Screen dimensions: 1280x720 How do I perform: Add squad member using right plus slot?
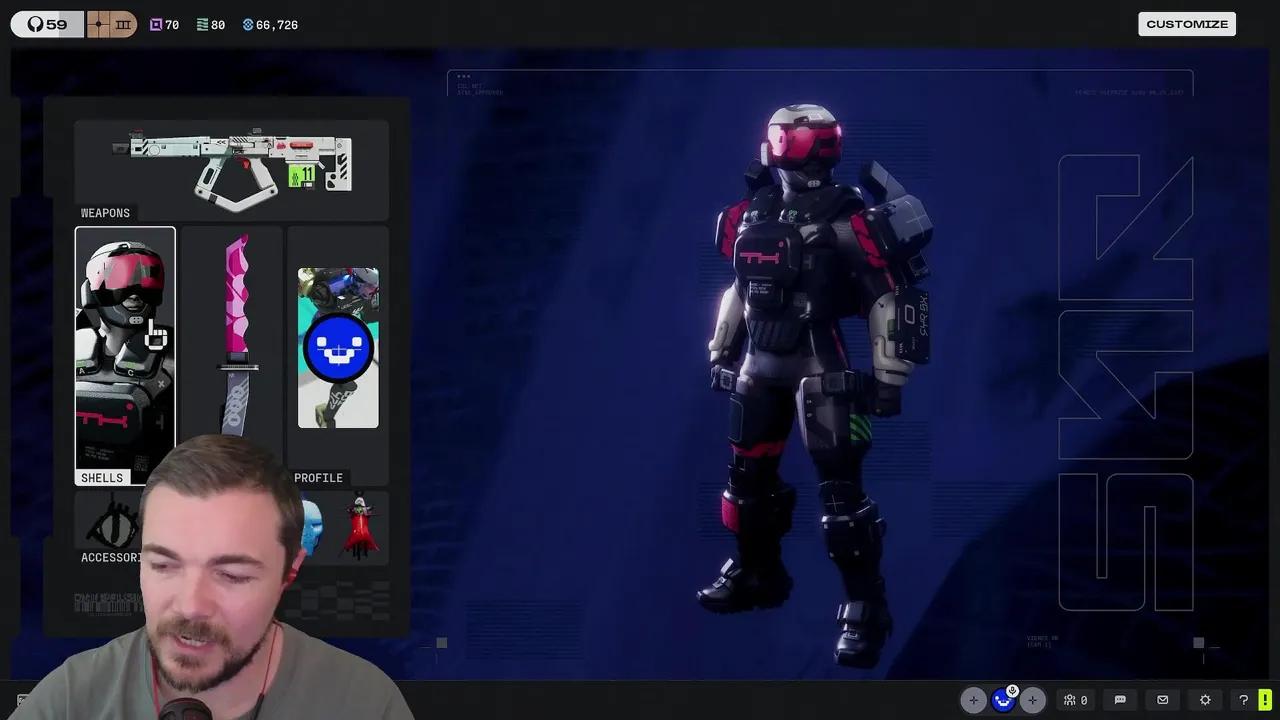tap(1032, 700)
